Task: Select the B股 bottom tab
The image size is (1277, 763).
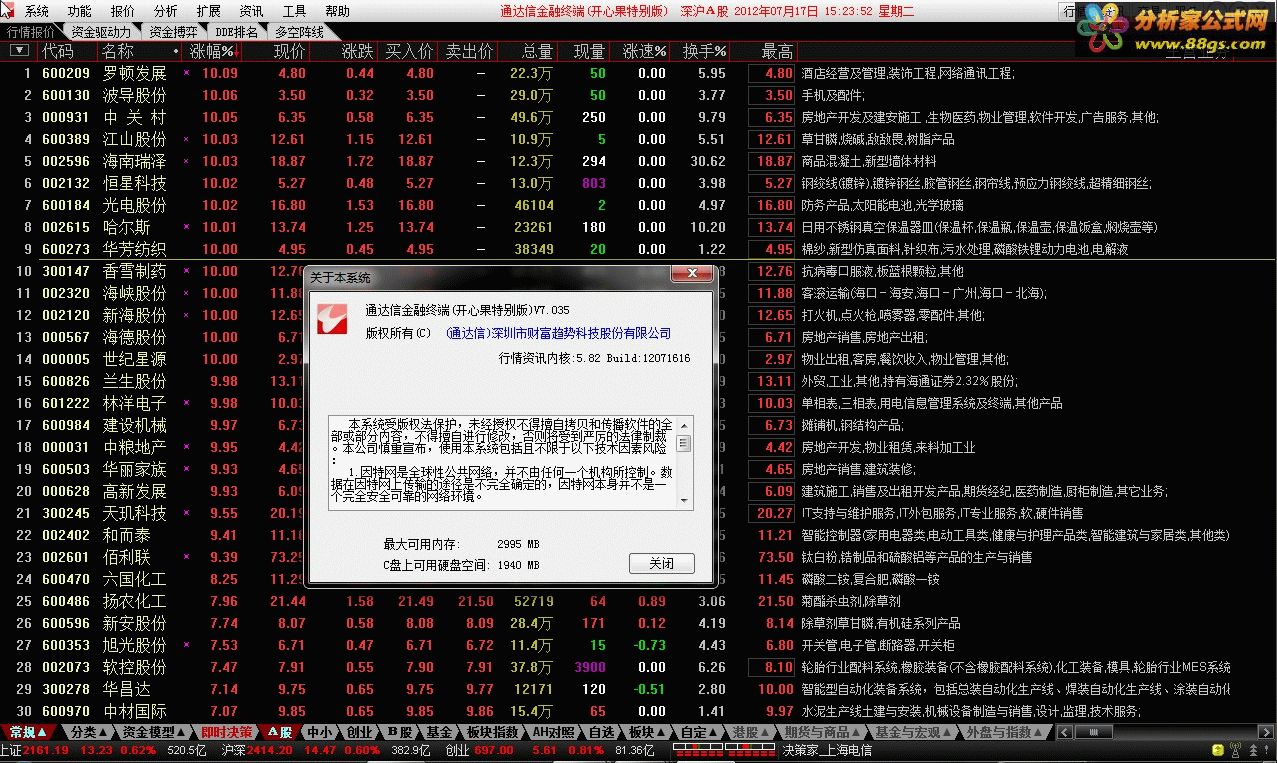Action: coord(399,733)
